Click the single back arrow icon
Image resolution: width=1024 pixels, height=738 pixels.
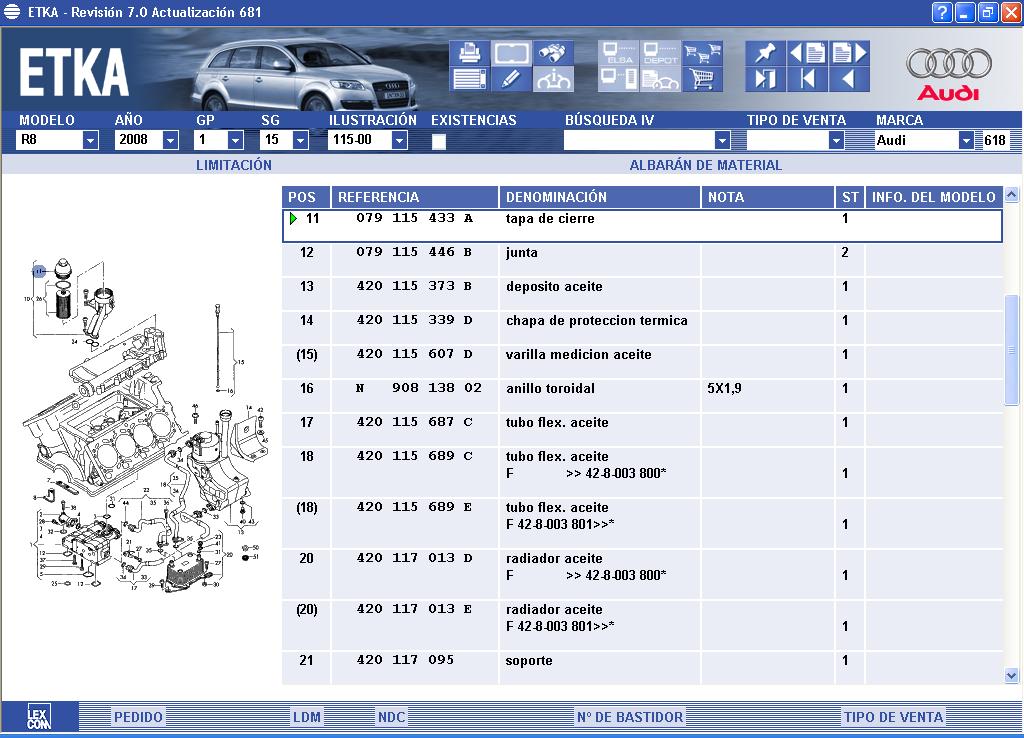[850, 79]
